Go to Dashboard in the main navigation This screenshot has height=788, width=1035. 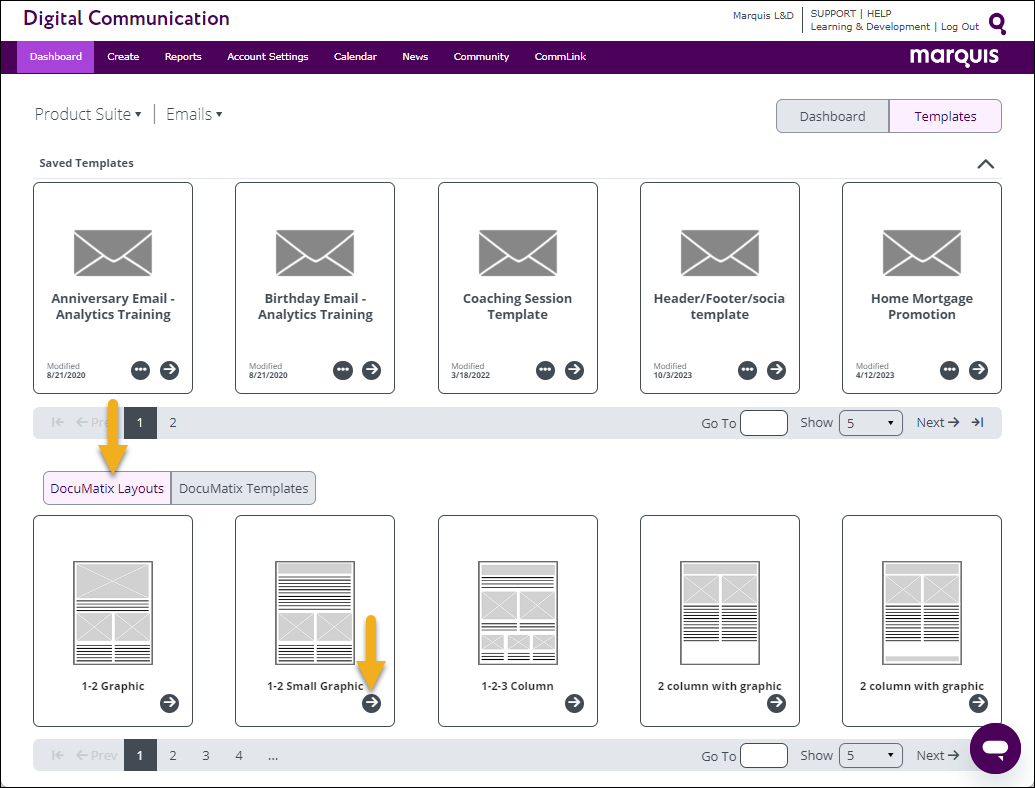[x=55, y=57]
